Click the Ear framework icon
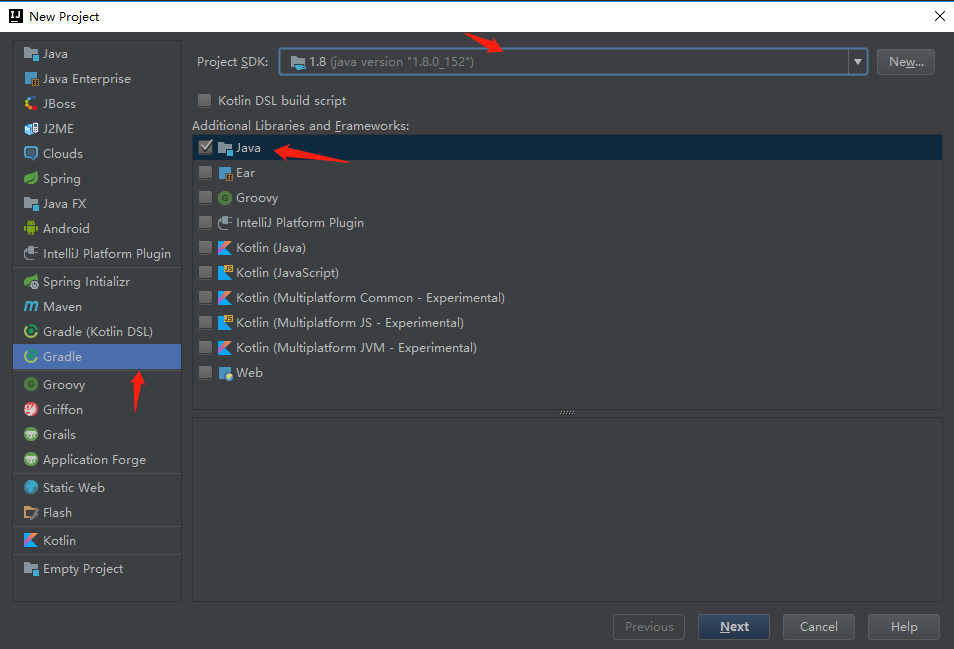 click(225, 173)
